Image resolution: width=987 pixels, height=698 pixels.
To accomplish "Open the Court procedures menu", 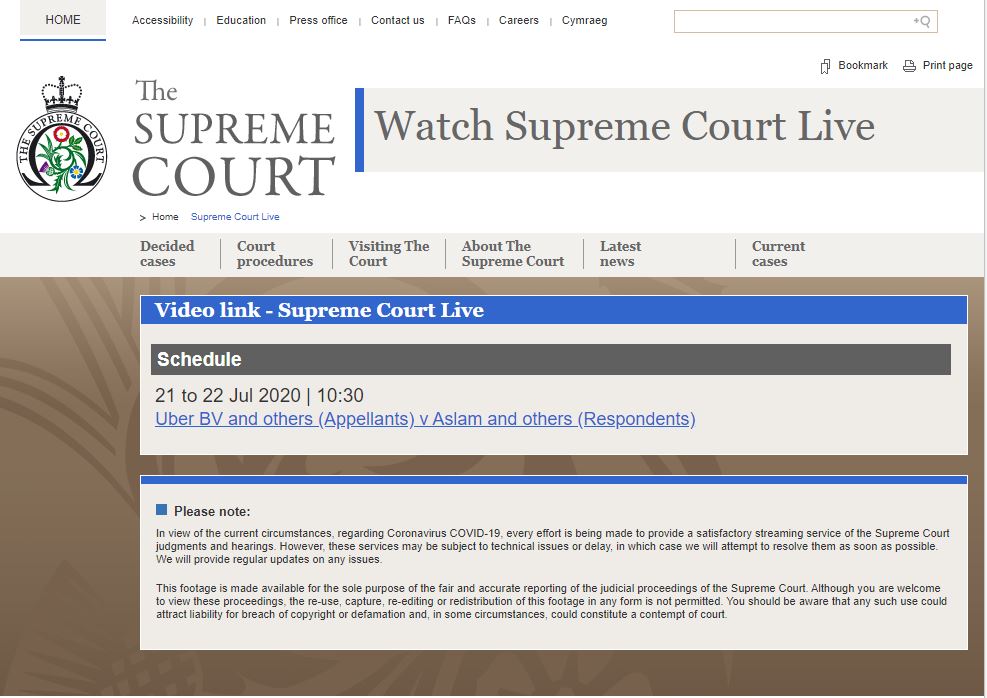I will (x=274, y=254).
